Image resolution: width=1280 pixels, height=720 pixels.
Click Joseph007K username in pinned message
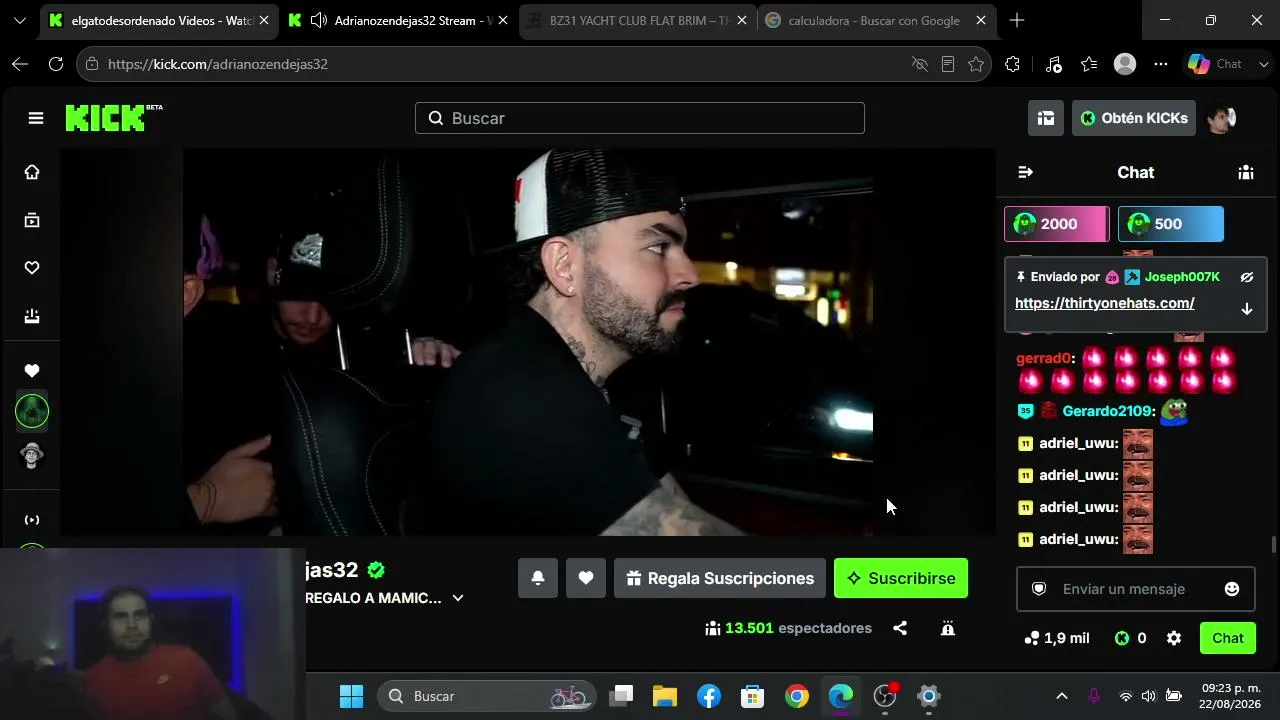pos(1182,277)
